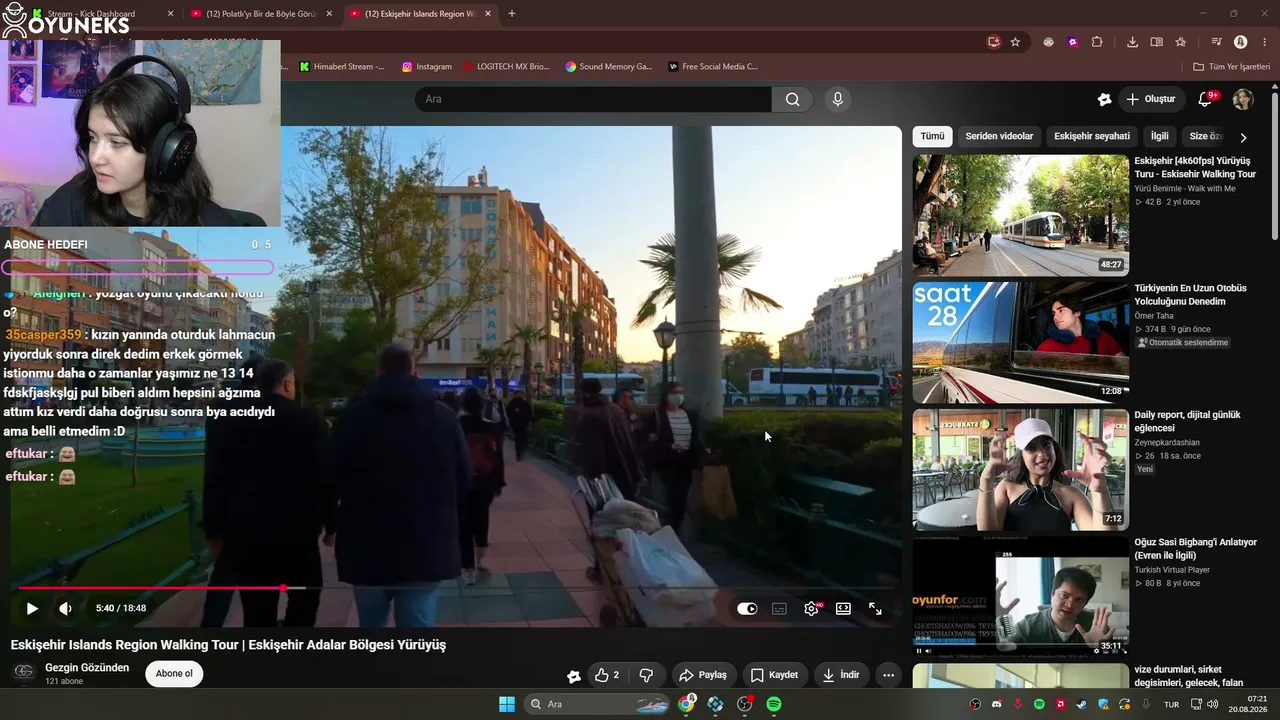Mute the video with the volume icon
This screenshot has width=1280, height=720.
pos(65,608)
